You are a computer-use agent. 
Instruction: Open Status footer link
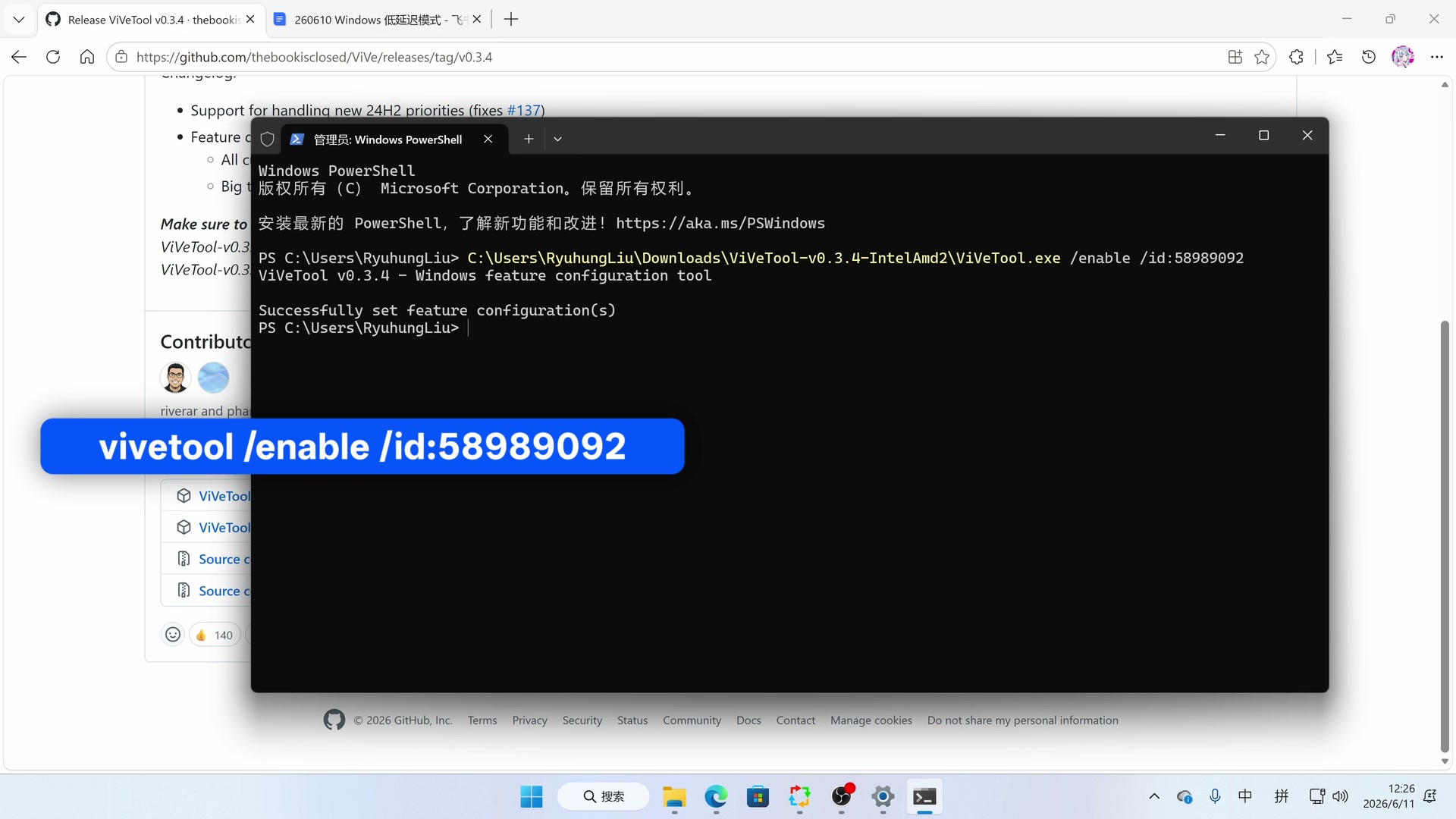[632, 720]
